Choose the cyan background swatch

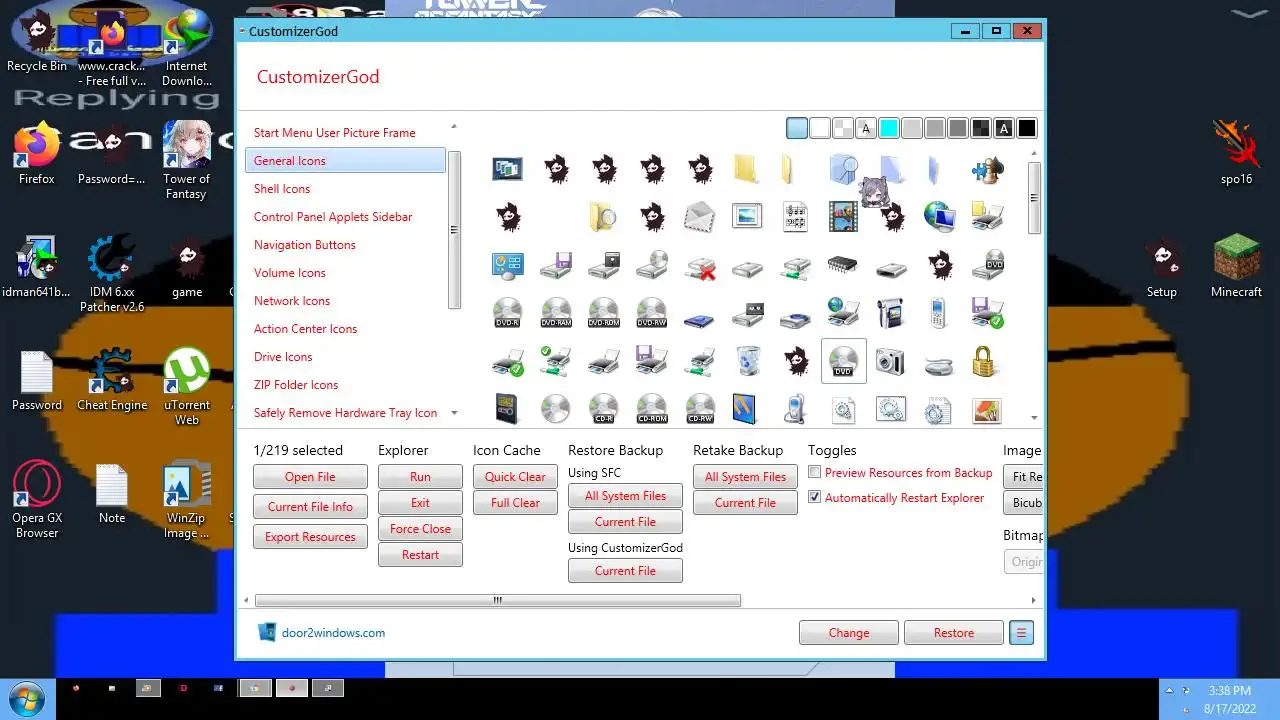click(x=888, y=128)
